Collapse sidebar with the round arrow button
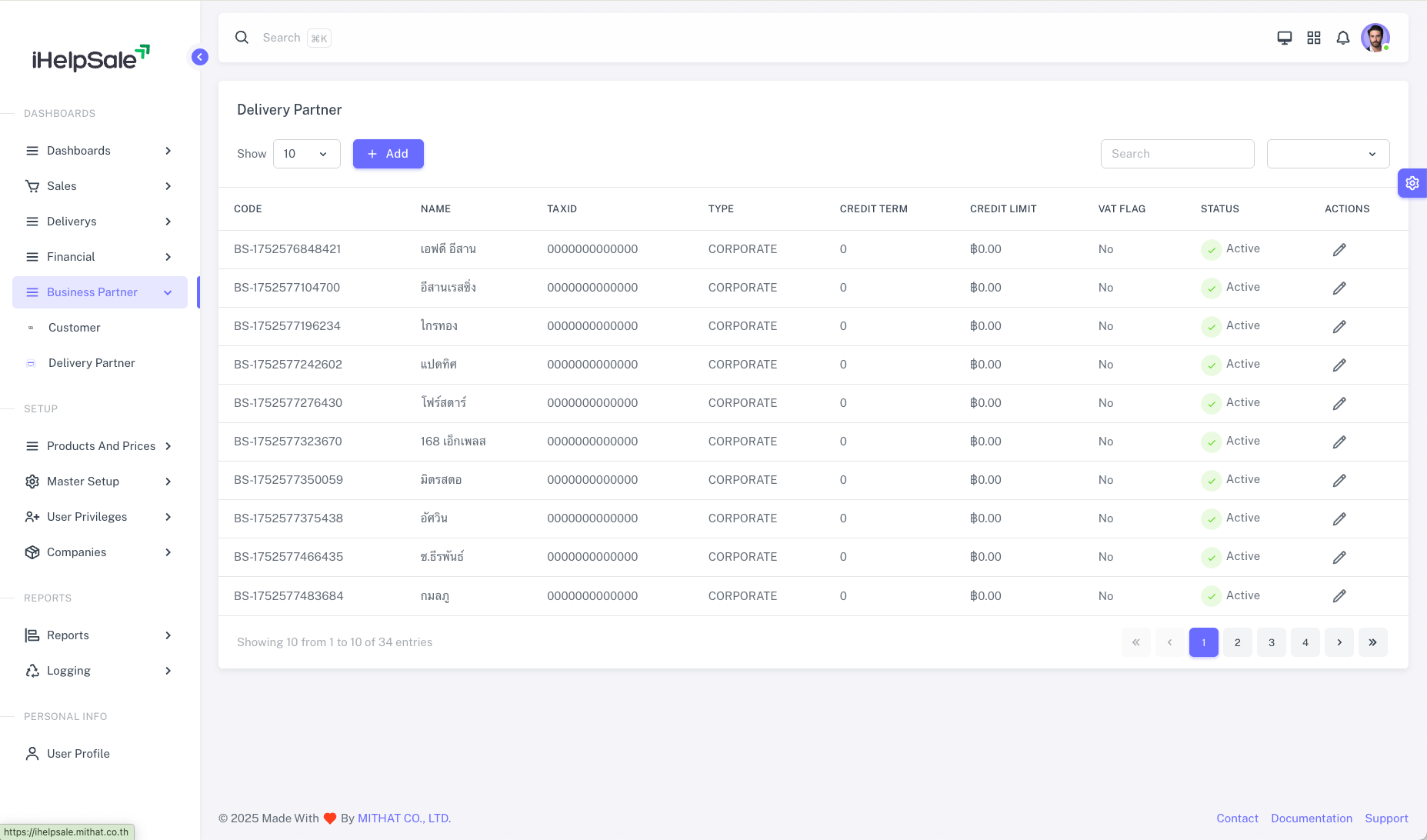Image resolution: width=1427 pixels, height=840 pixels. 200,57
